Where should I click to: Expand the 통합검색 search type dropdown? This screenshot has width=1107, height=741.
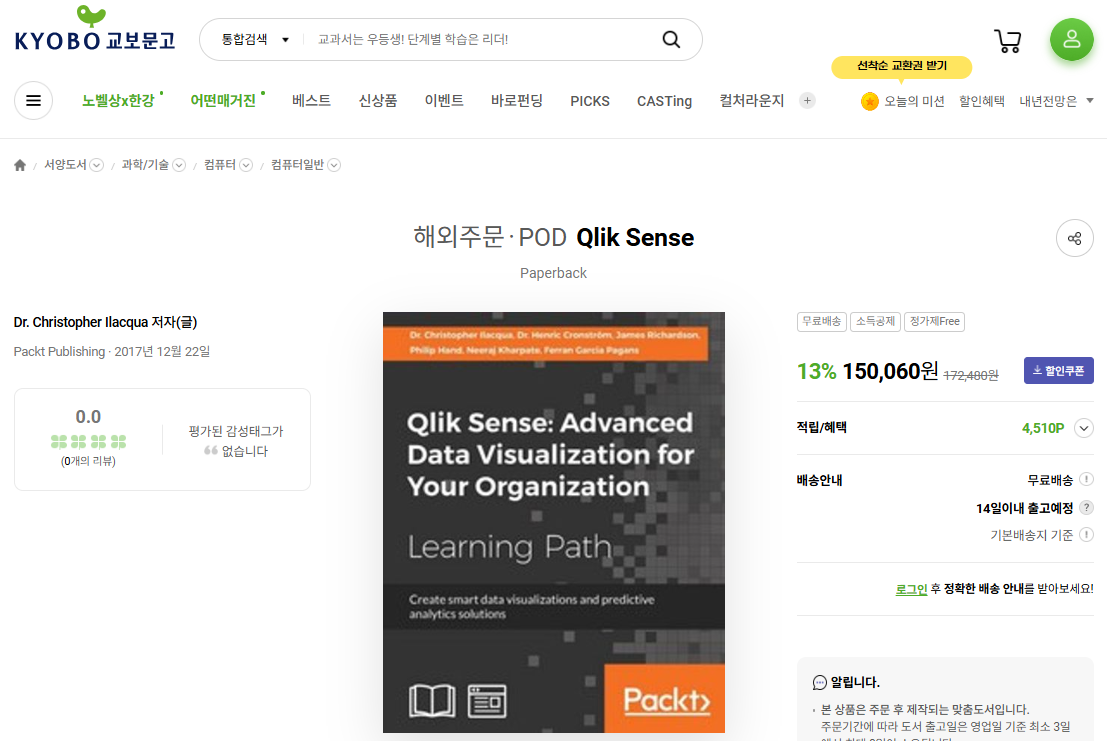255,40
